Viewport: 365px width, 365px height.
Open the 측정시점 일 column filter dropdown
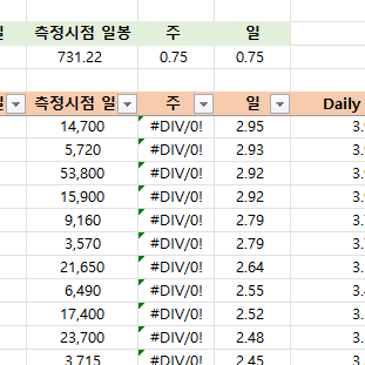click(x=127, y=104)
